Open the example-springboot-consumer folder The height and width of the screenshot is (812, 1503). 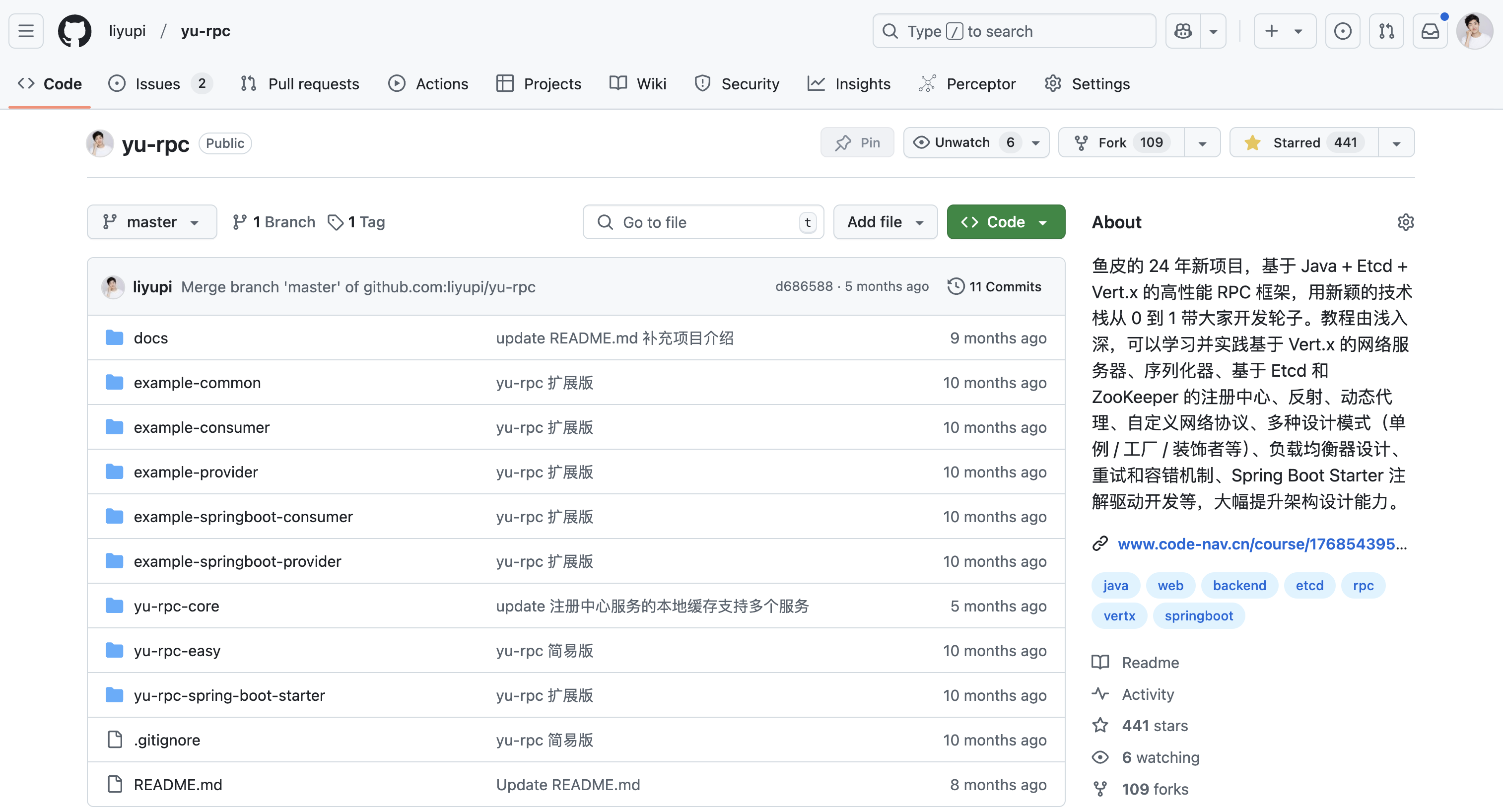(x=243, y=517)
